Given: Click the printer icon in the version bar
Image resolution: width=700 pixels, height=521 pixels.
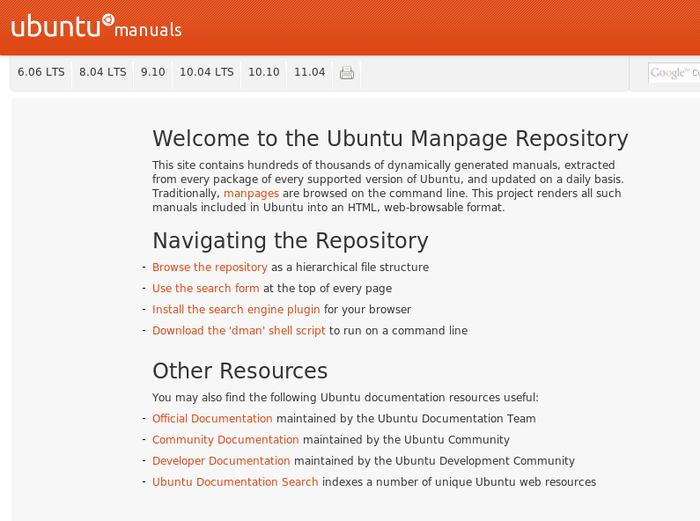Looking at the screenshot, I should click(x=346, y=72).
